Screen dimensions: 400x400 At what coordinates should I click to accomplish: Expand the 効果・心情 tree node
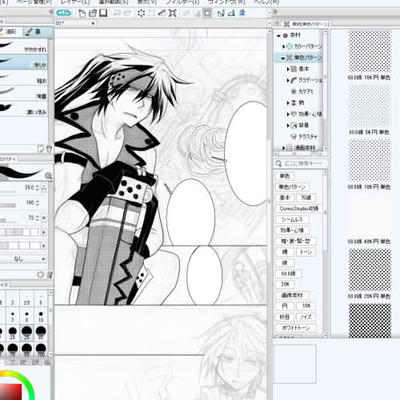pos(288,114)
